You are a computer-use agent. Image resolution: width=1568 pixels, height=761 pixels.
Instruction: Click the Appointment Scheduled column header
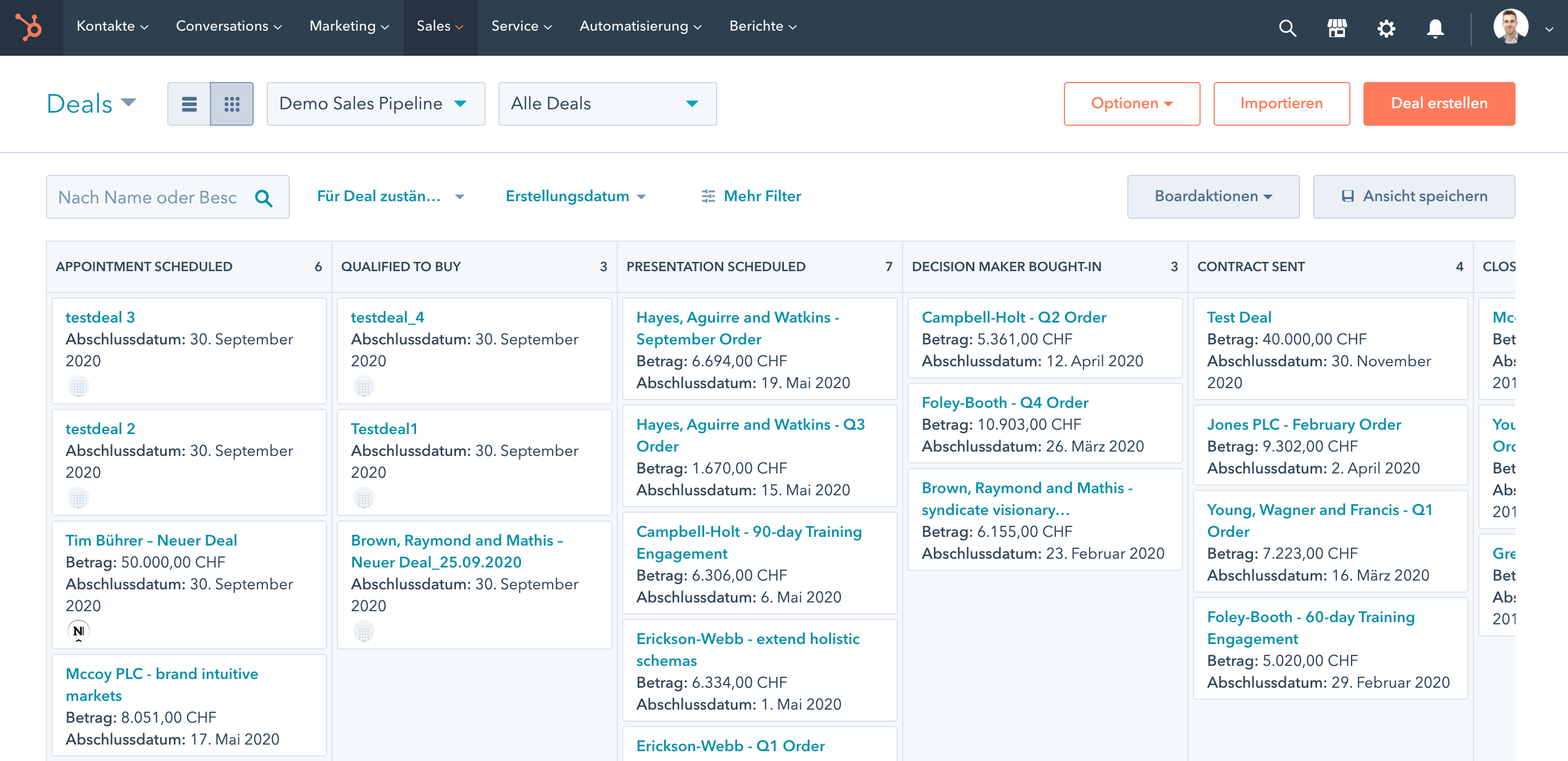(x=189, y=267)
